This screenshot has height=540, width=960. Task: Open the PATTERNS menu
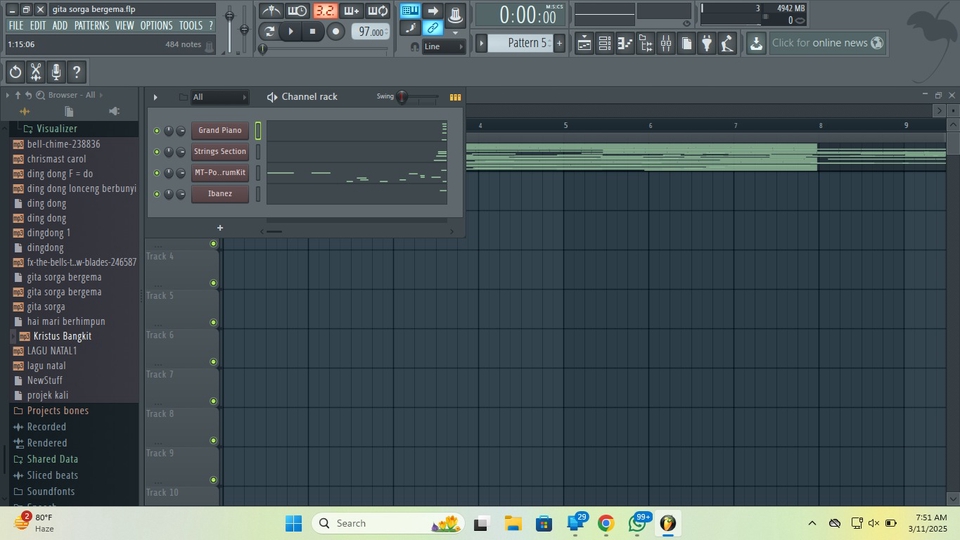pos(91,25)
